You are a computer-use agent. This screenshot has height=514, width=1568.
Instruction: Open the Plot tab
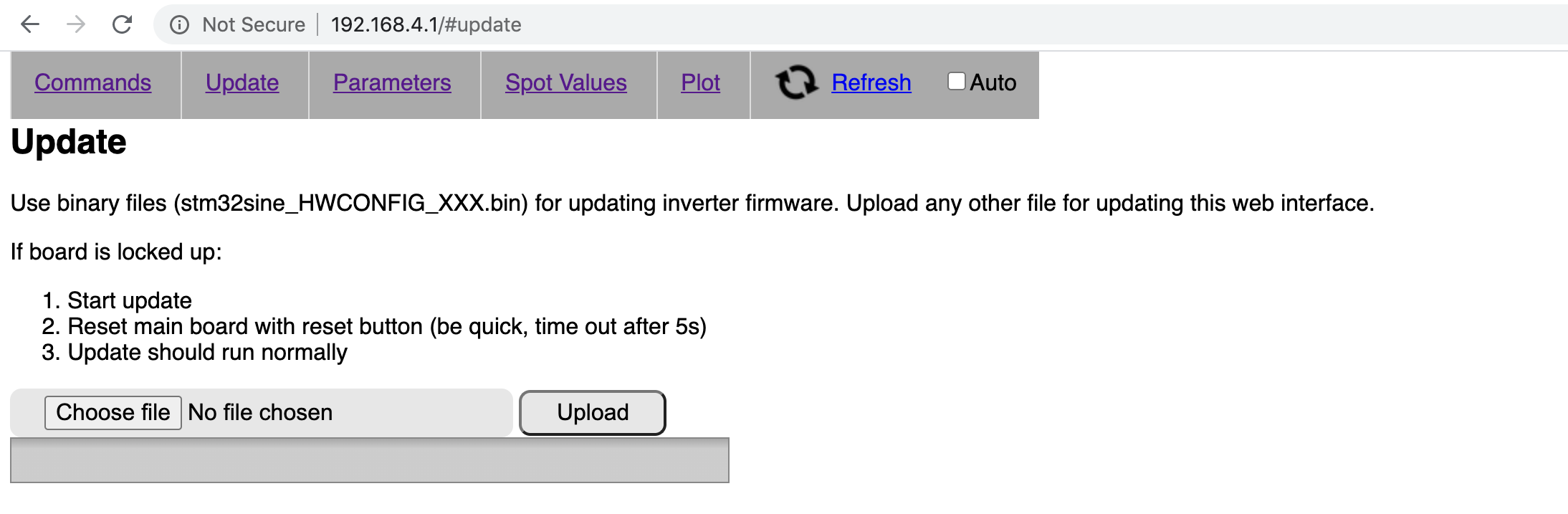pos(700,82)
